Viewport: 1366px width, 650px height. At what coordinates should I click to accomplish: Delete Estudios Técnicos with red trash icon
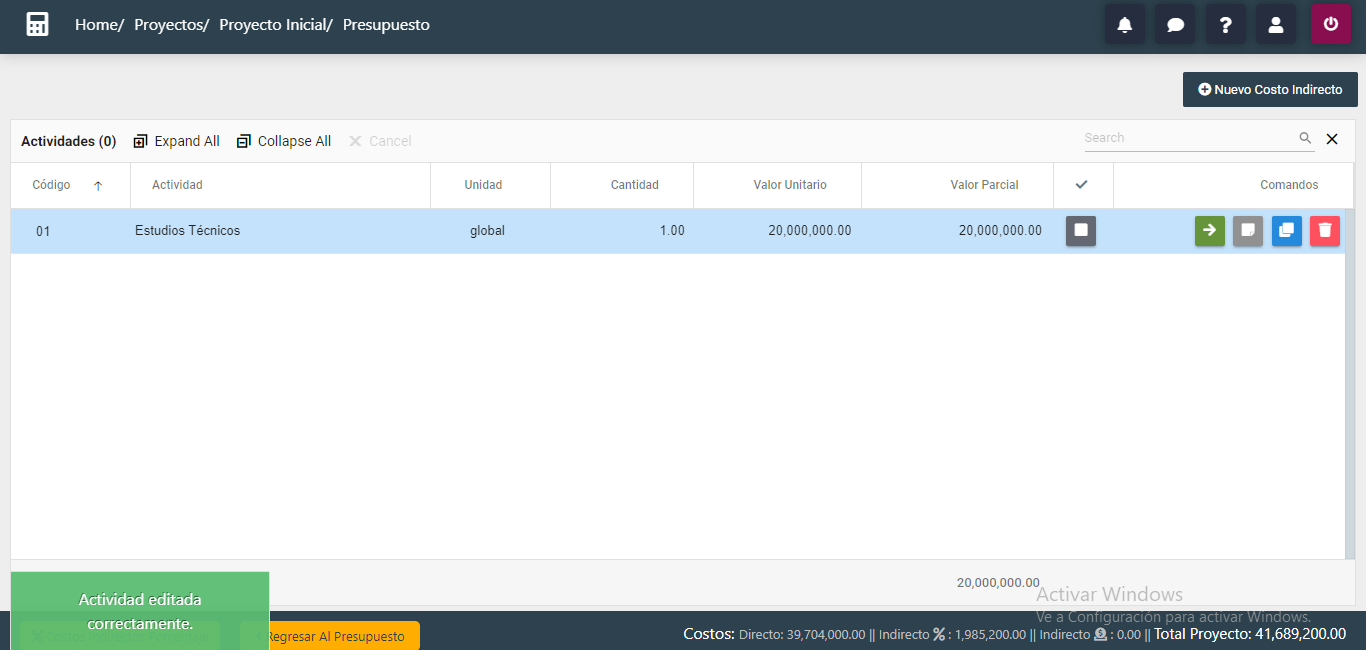[x=1325, y=231]
